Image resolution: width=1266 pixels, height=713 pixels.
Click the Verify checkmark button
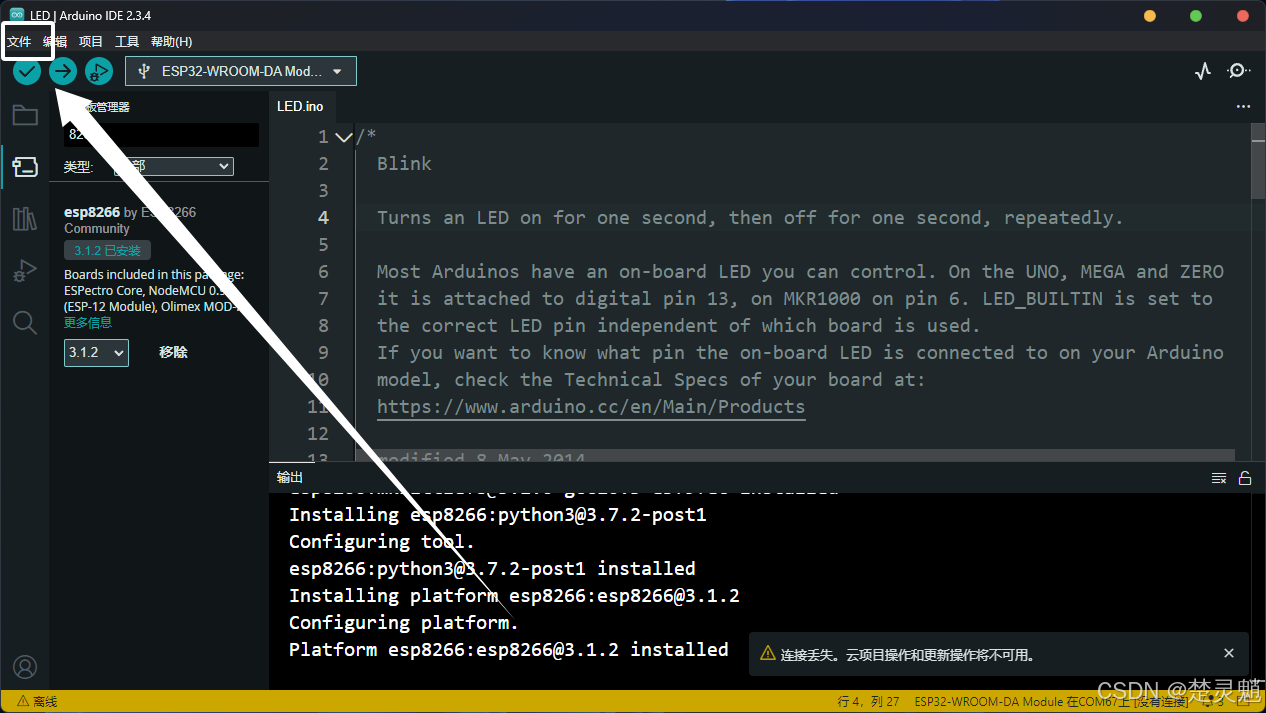tap(27, 71)
